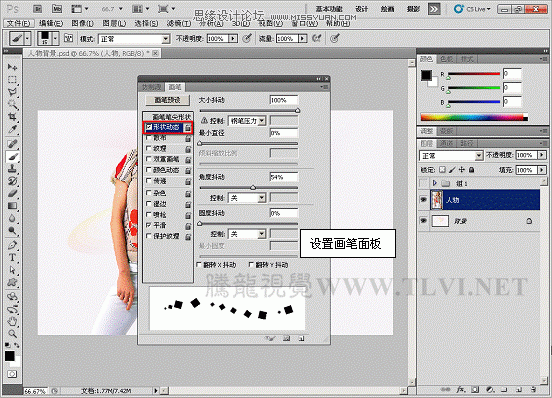Select the Move tool
Screen dimensions: 552x398
(x=12, y=67)
